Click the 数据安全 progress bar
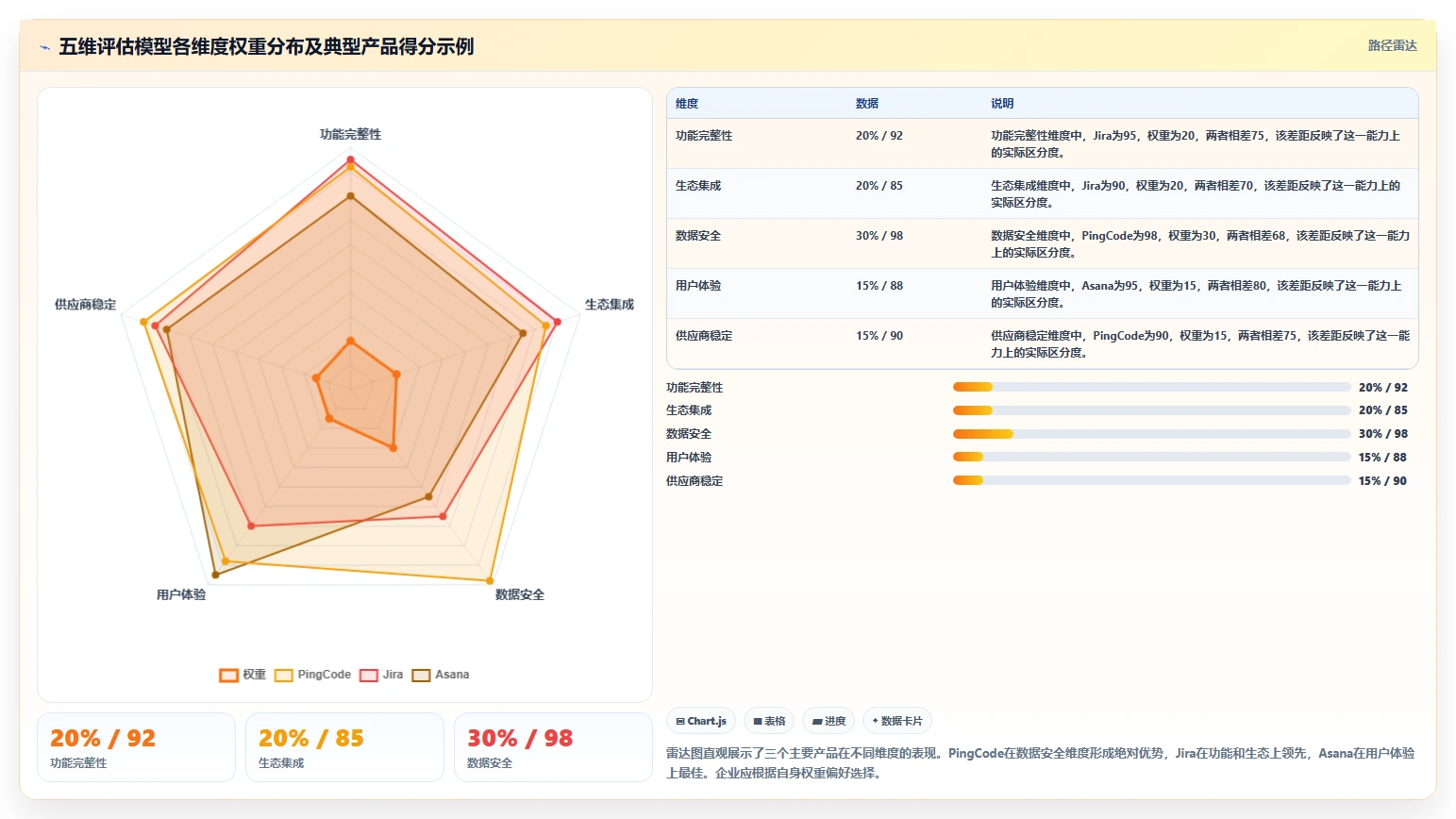Viewport: 1456px width, 819px height. coord(1151,434)
